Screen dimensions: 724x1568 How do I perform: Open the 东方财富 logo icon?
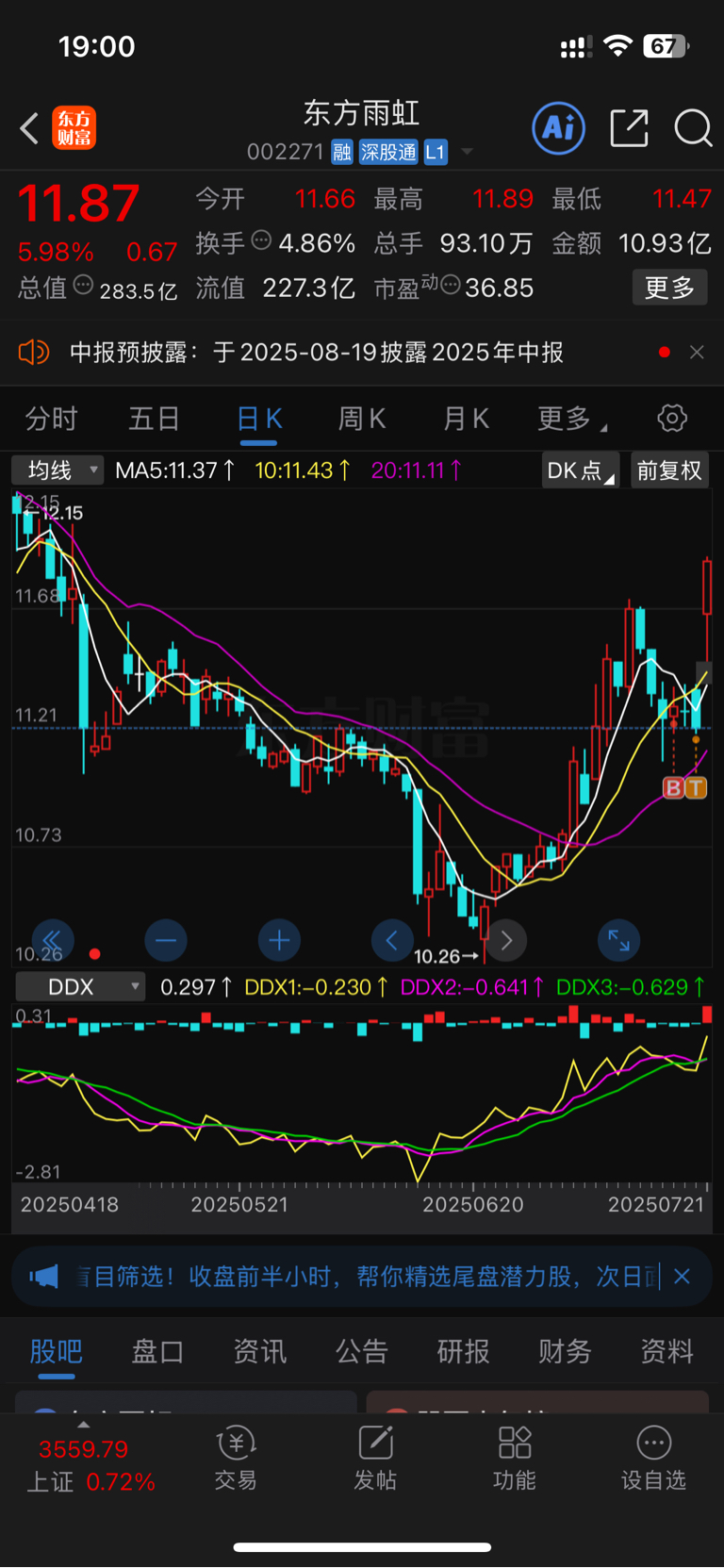74,128
